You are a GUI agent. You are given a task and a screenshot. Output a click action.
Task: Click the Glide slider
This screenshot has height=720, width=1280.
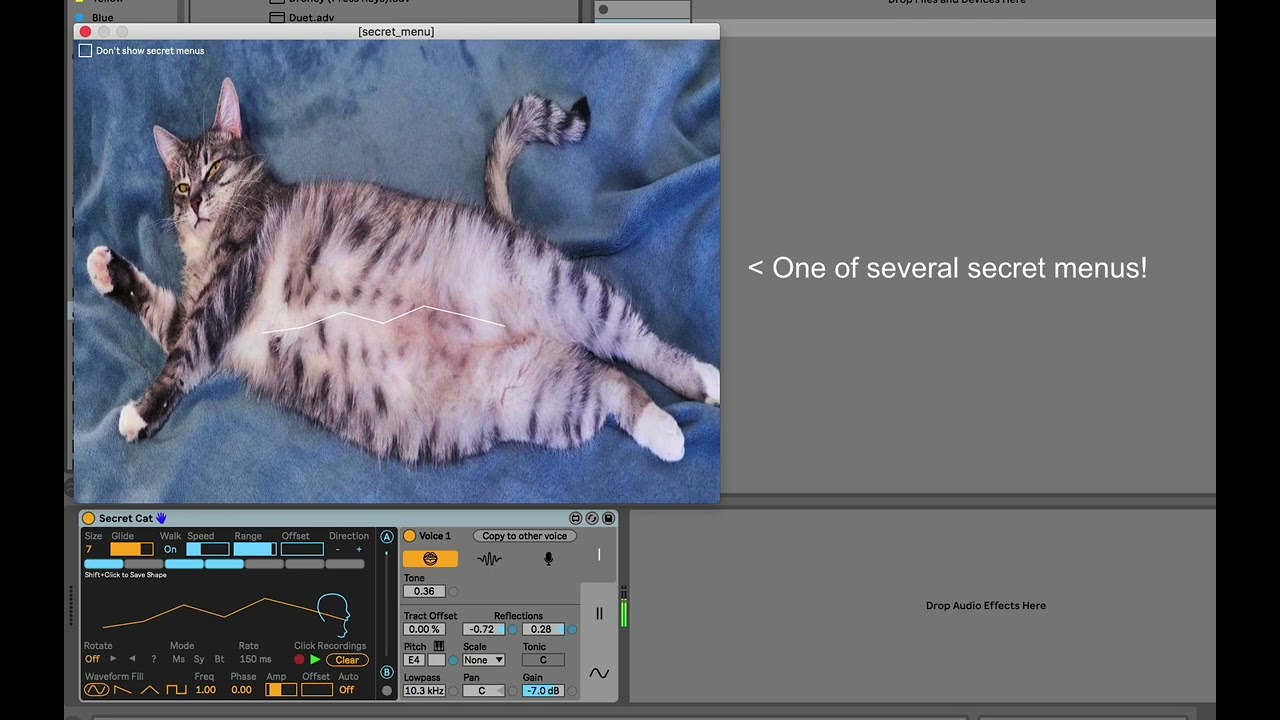pos(132,549)
